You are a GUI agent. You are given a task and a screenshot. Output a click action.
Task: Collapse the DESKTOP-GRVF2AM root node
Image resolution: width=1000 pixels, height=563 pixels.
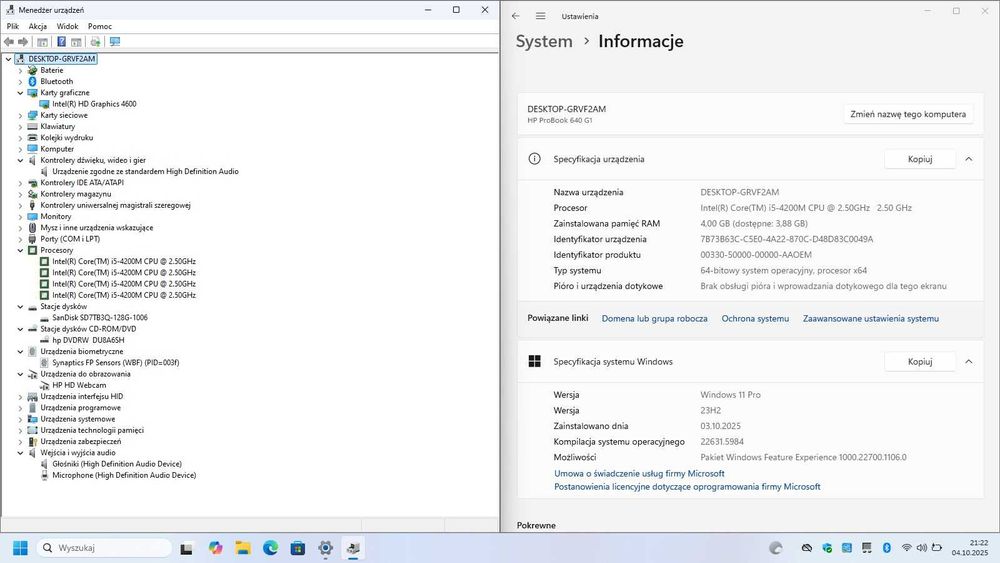[x=8, y=59]
